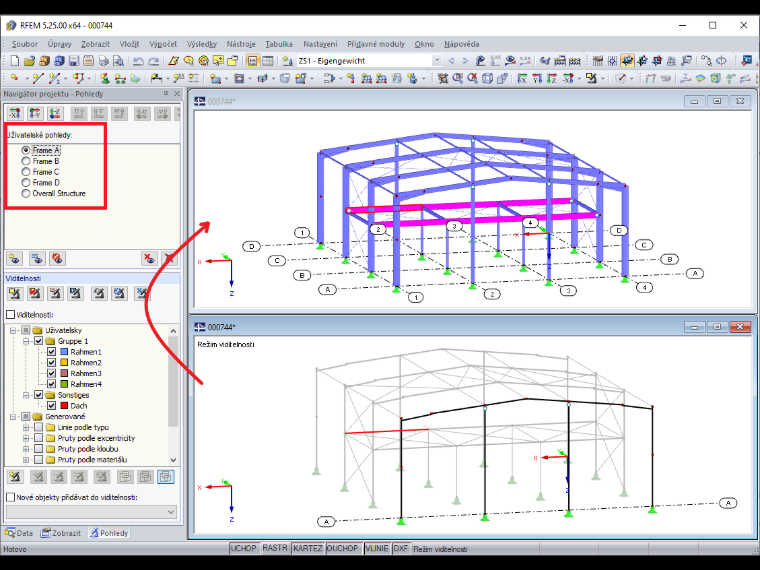The height and width of the screenshot is (570, 760).
Task: Enable Nové objekty přidávat do viditelnosti checkbox
Action: (x=10, y=497)
